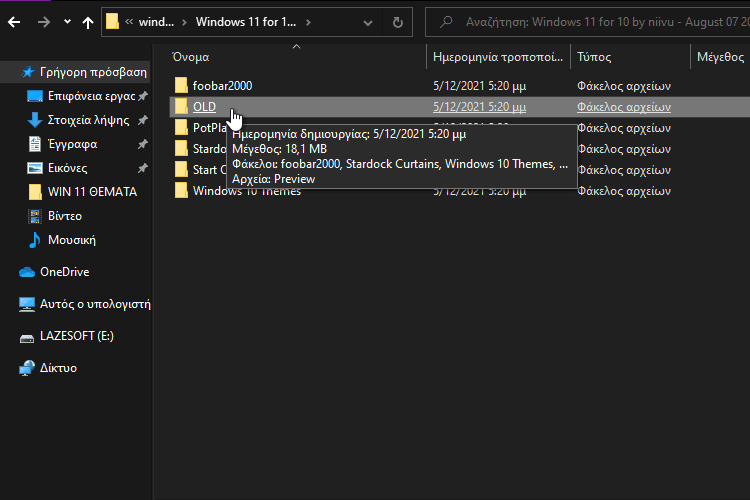Go forward with the forward arrow
The height and width of the screenshot is (500, 750).
(44, 22)
